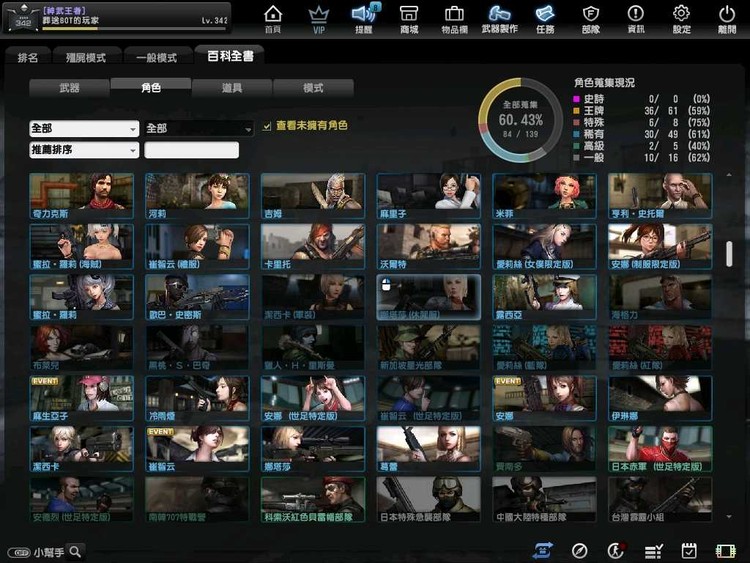Switch to the 殭屍模式 tab

[x=86, y=57]
